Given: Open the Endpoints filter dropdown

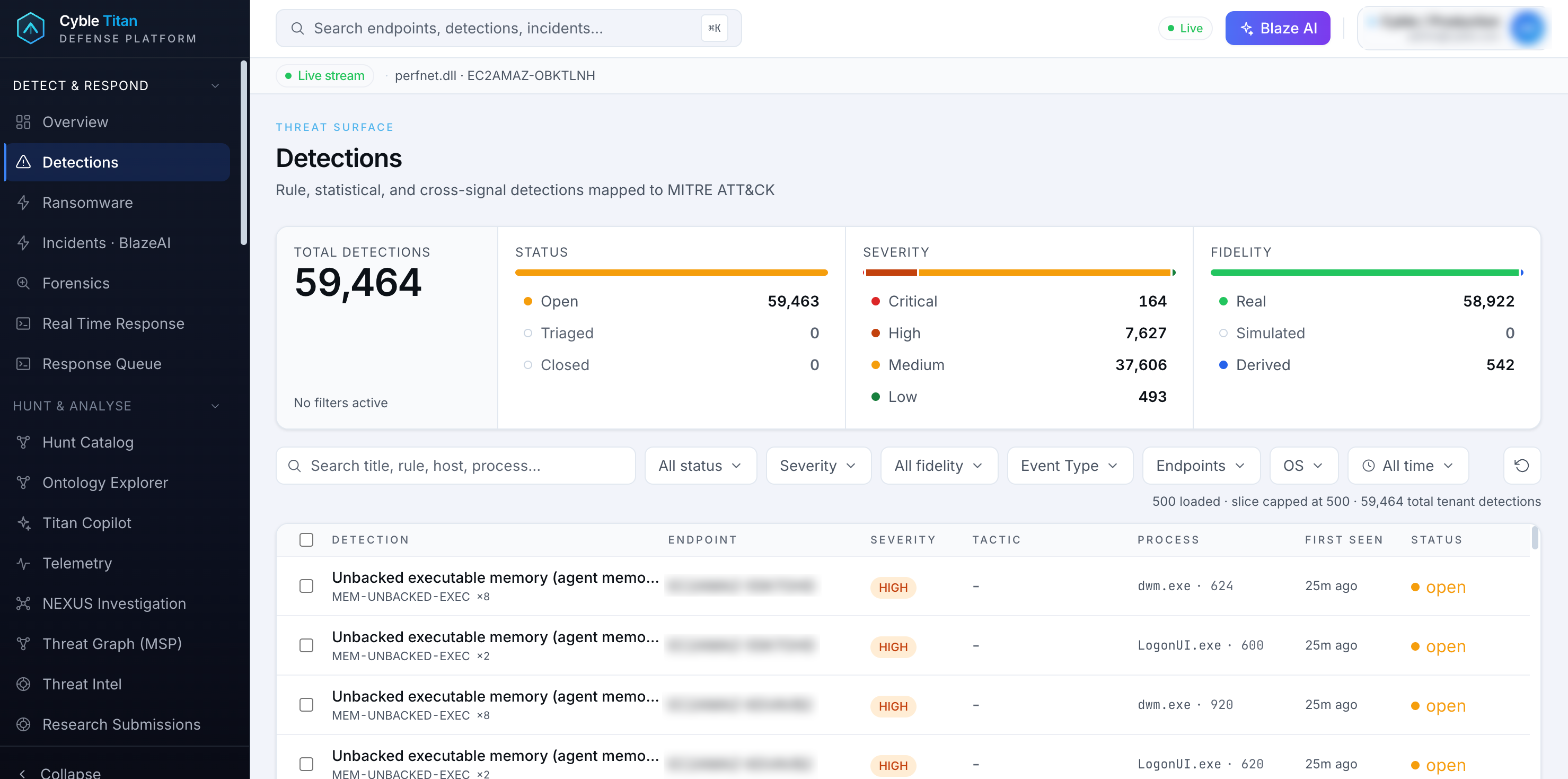Looking at the screenshot, I should pyautogui.click(x=1201, y=466).
